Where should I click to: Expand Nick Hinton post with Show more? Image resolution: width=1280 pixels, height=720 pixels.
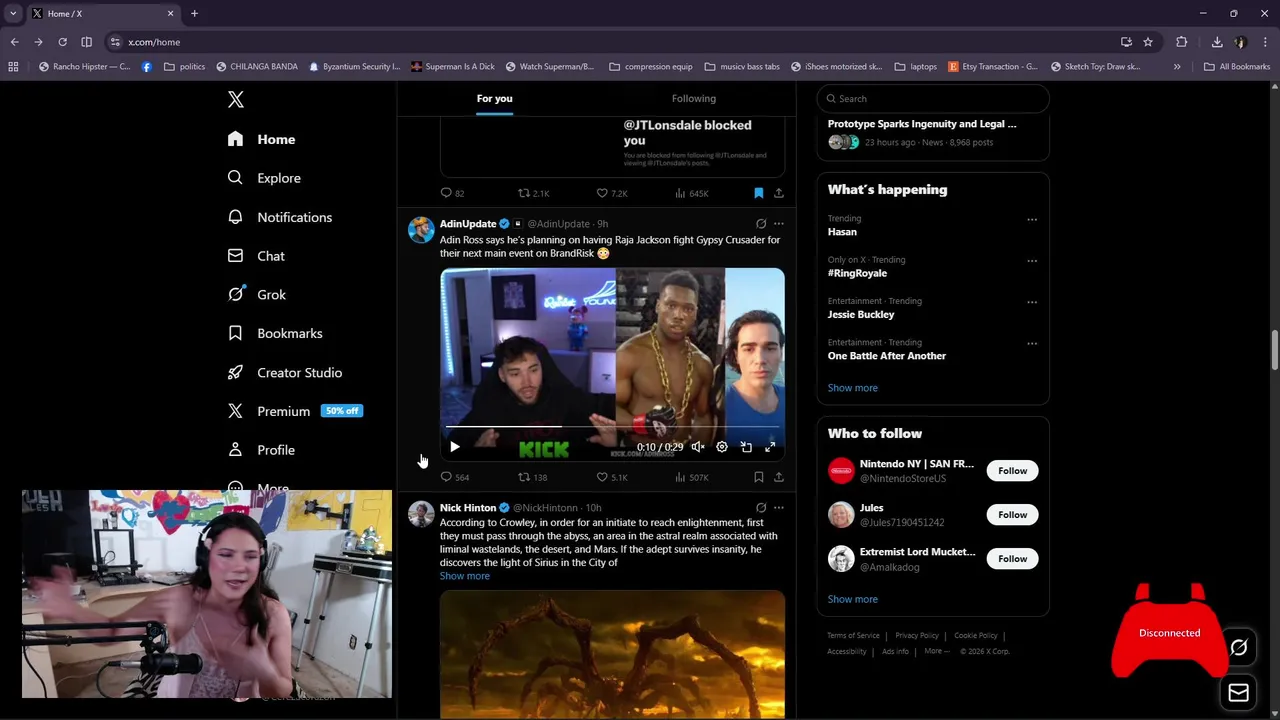(x=465, y=576)
